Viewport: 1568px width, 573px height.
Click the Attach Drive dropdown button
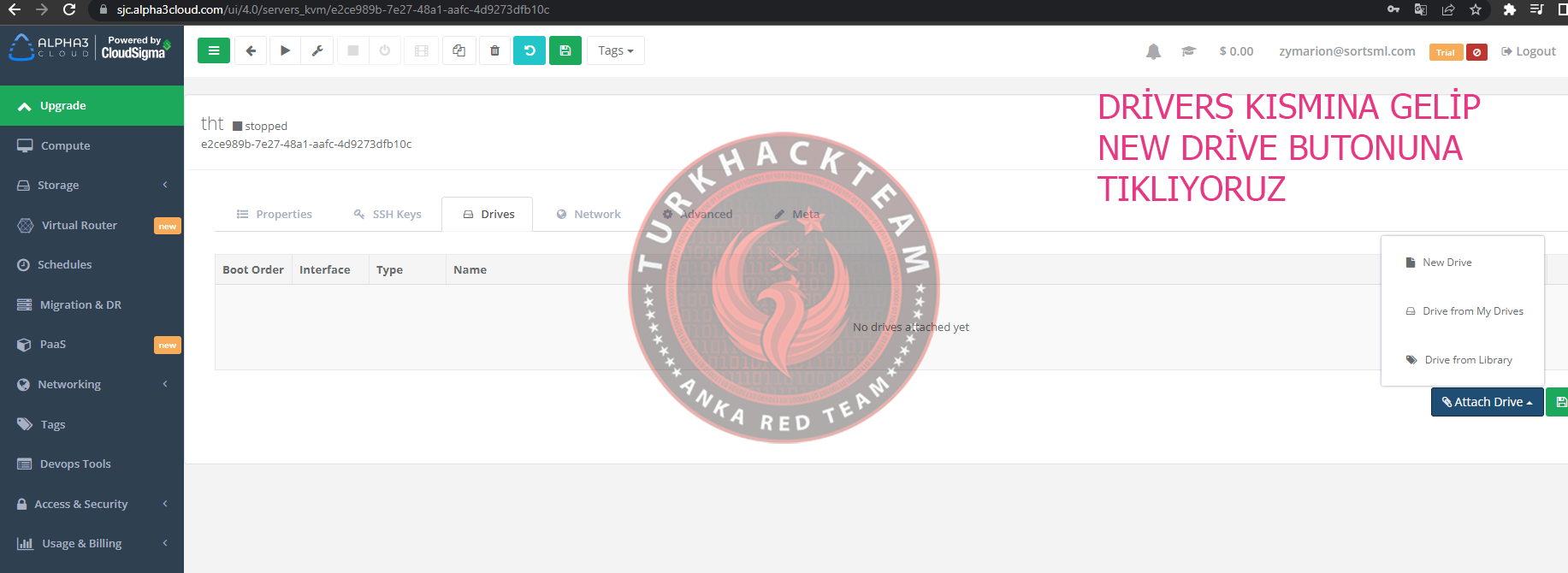1488,402
